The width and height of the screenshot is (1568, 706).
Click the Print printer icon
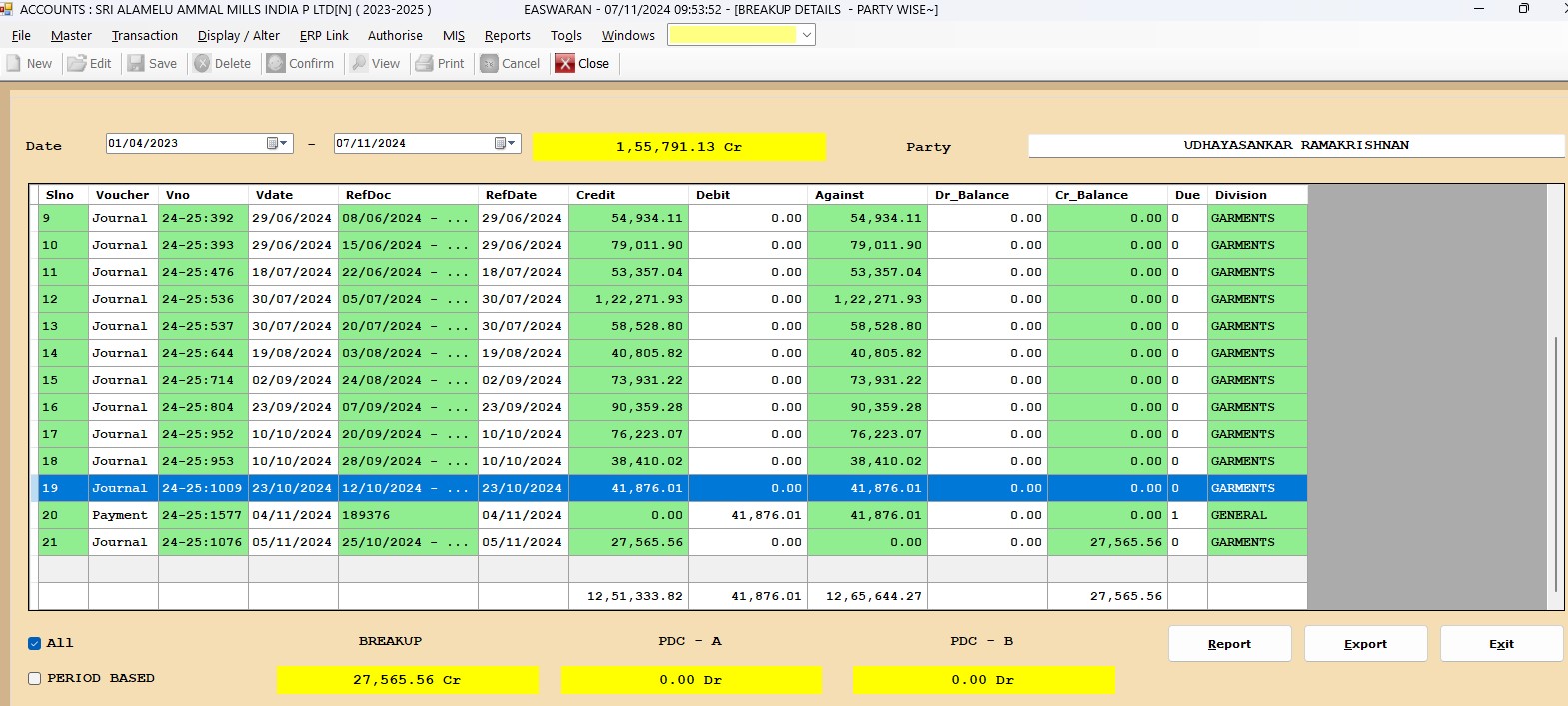(x=425, y=63)
